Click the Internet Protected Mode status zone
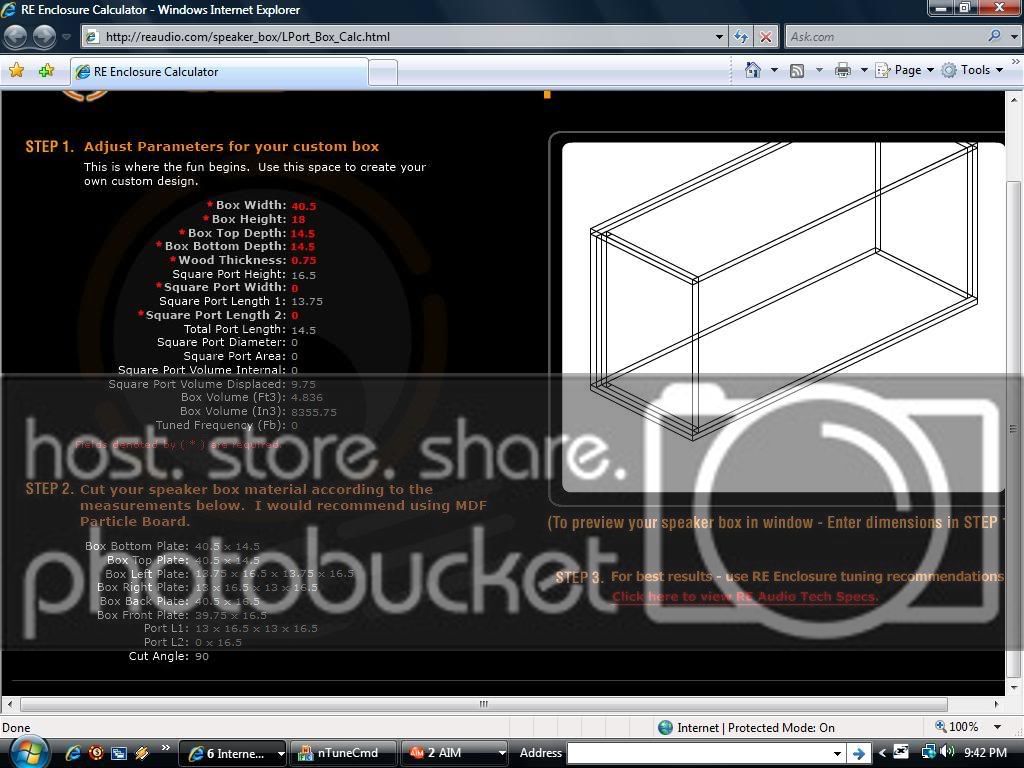The width and height of the screenshot is (1024, 768). 747,728
